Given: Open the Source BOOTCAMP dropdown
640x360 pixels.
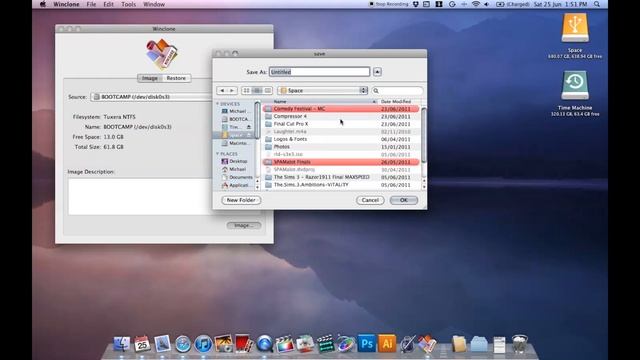Looking at the screenshot, I should 152,97.
